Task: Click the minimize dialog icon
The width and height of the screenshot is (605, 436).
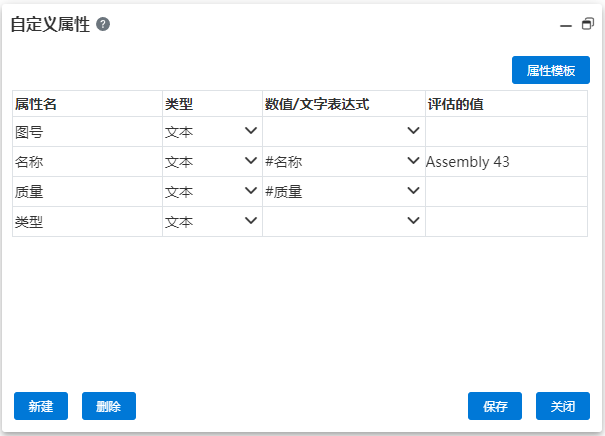Action: (x=566, y=26)
